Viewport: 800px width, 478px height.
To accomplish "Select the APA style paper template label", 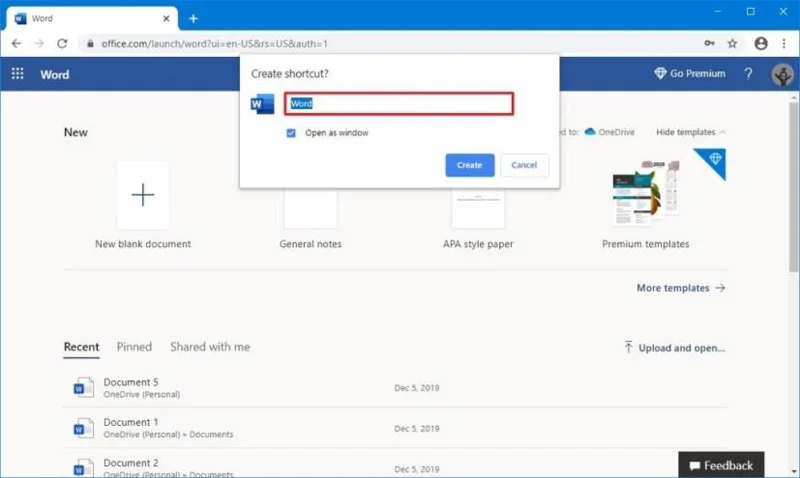I will point(478,244).
